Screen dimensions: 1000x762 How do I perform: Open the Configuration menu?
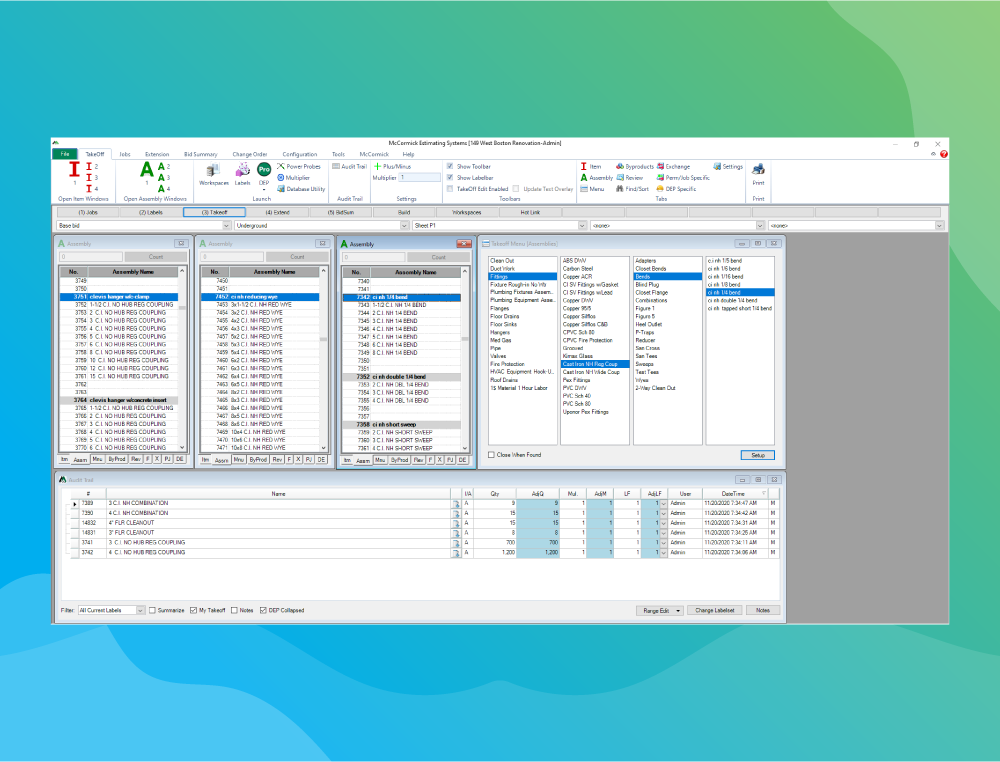300,154
